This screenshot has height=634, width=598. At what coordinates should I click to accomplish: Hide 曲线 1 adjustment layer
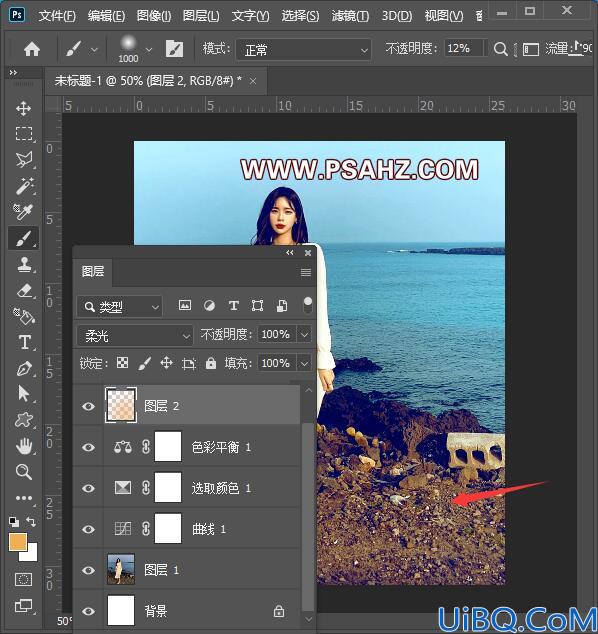pyautogui.click(x=89, y=529)
